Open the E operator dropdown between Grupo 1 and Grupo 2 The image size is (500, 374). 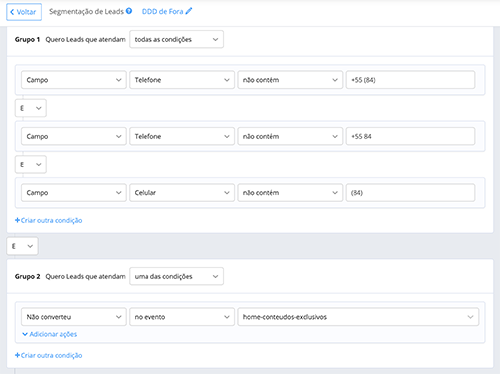click(22, 246)
